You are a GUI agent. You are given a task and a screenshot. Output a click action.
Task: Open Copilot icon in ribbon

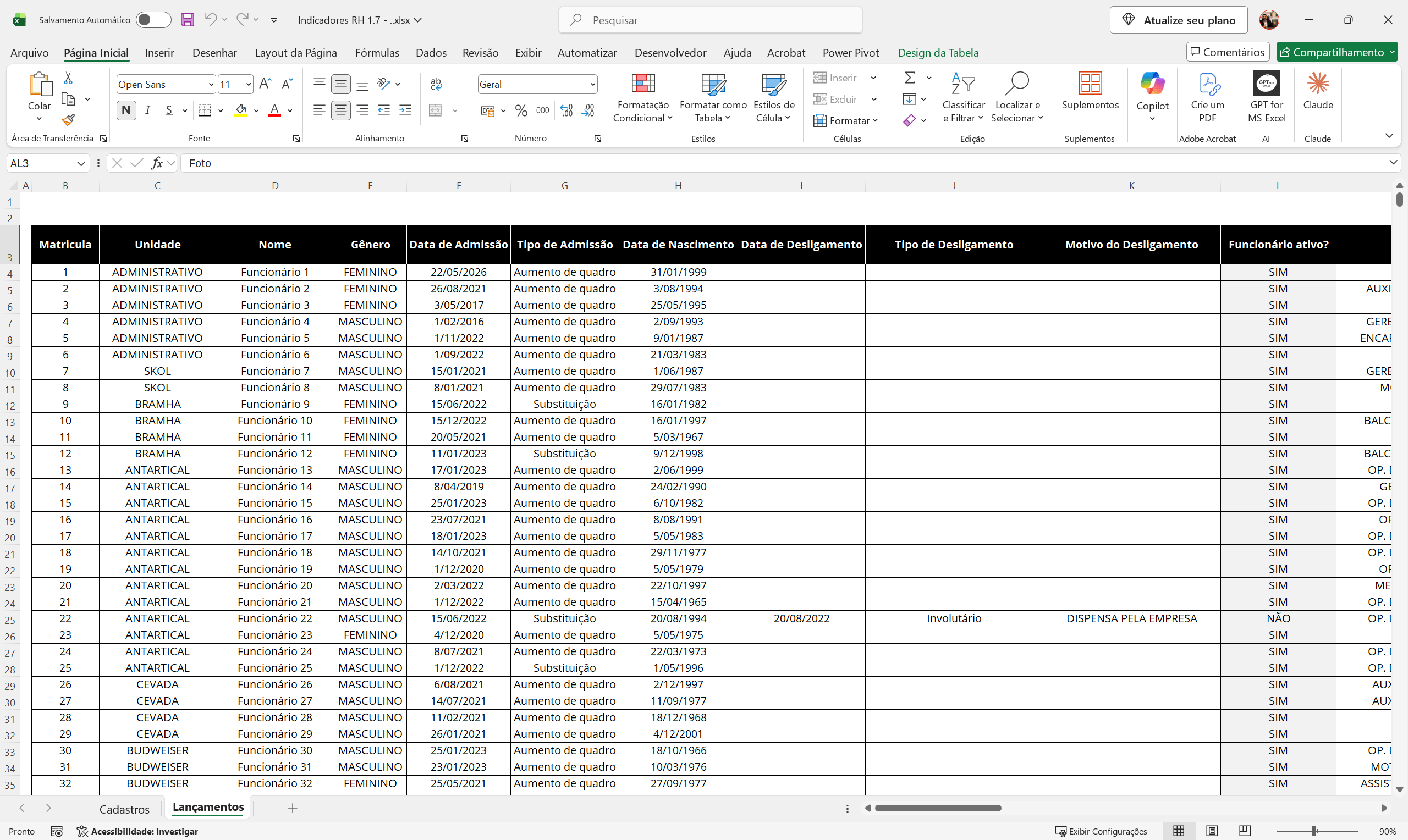(1152, 84)
